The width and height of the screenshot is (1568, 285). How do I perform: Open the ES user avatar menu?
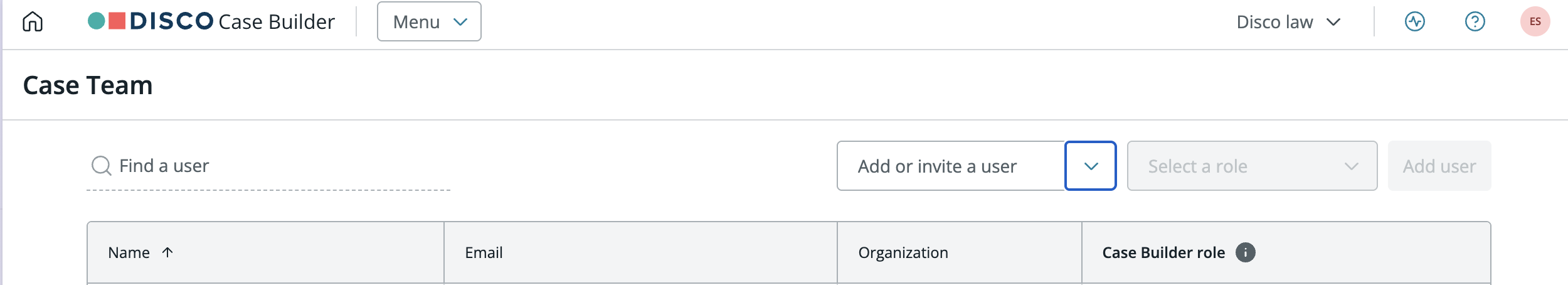[1535, 21]
